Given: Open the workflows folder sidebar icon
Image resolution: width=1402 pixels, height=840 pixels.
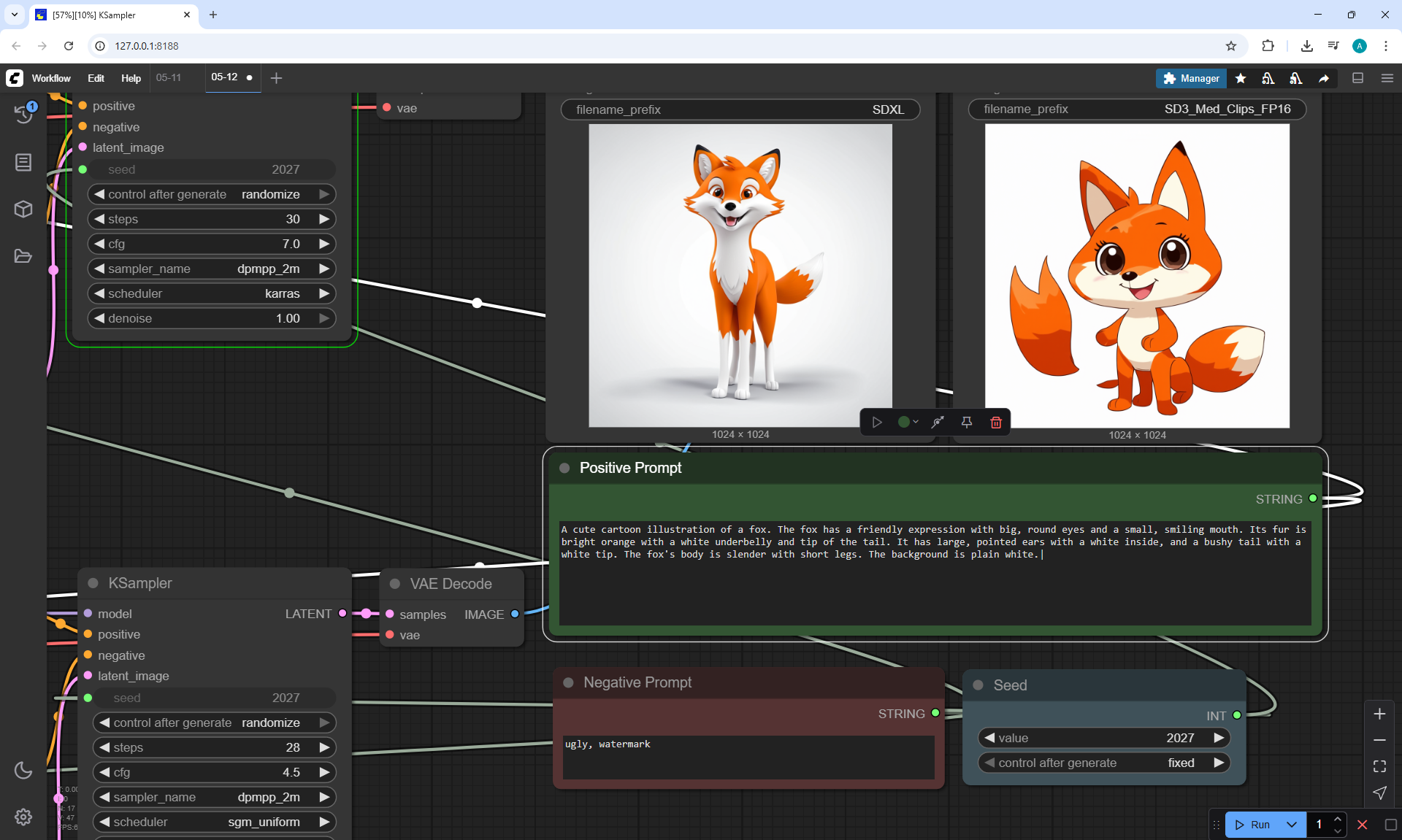Looking at the screenshot, I should 23,256.
